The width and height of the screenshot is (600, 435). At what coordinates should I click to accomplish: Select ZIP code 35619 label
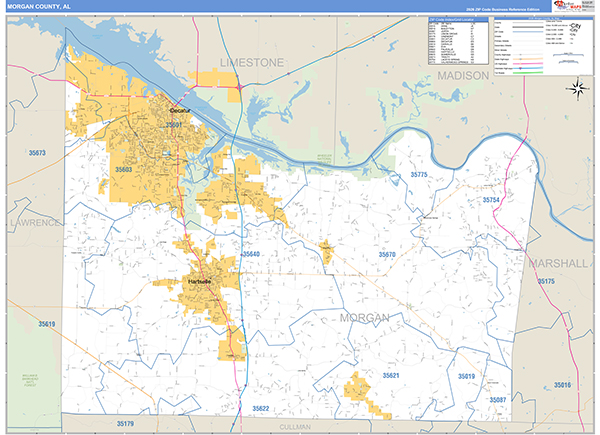(46, 324)
